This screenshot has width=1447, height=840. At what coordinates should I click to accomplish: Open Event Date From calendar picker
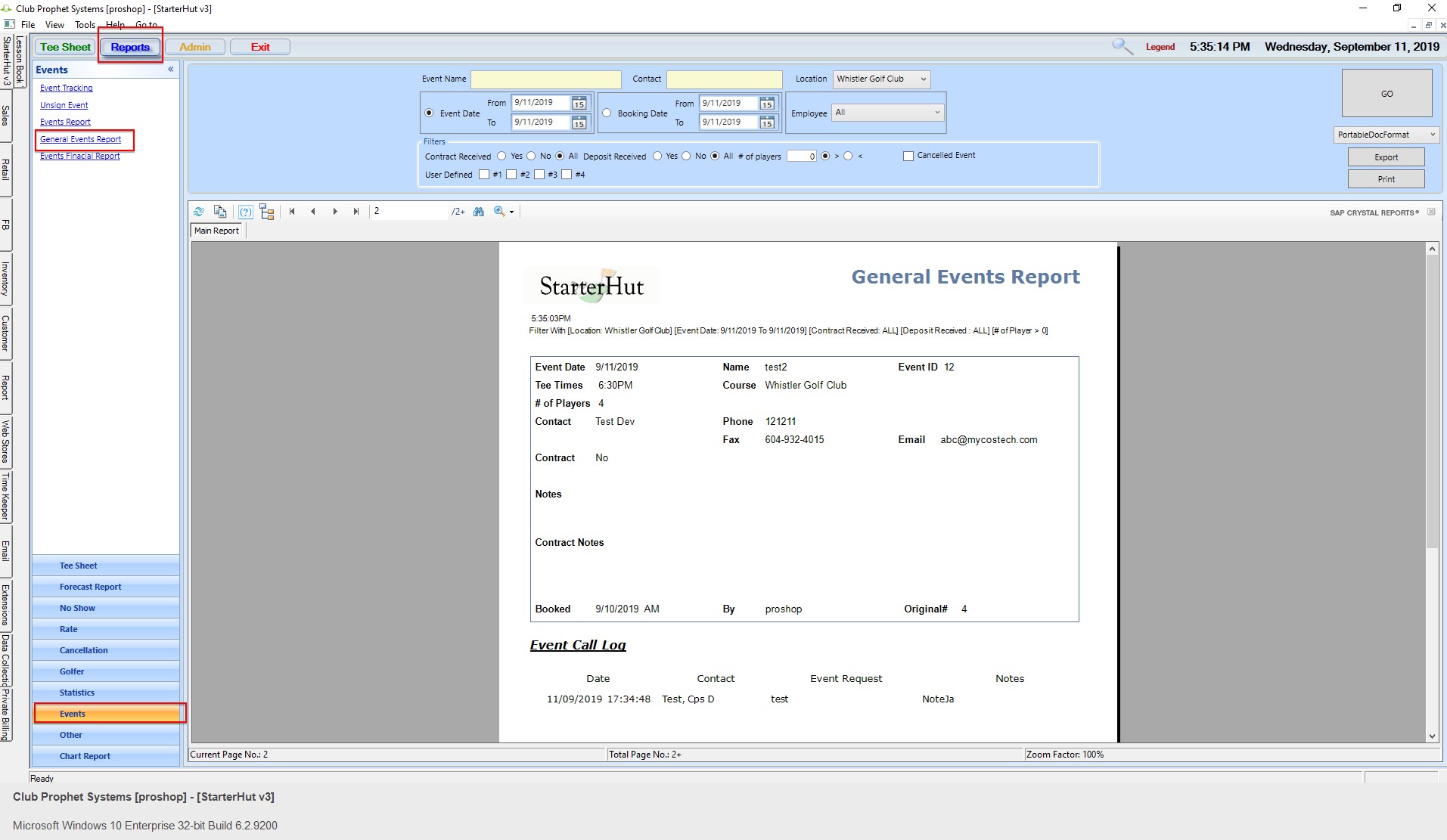tap(579, 103)
